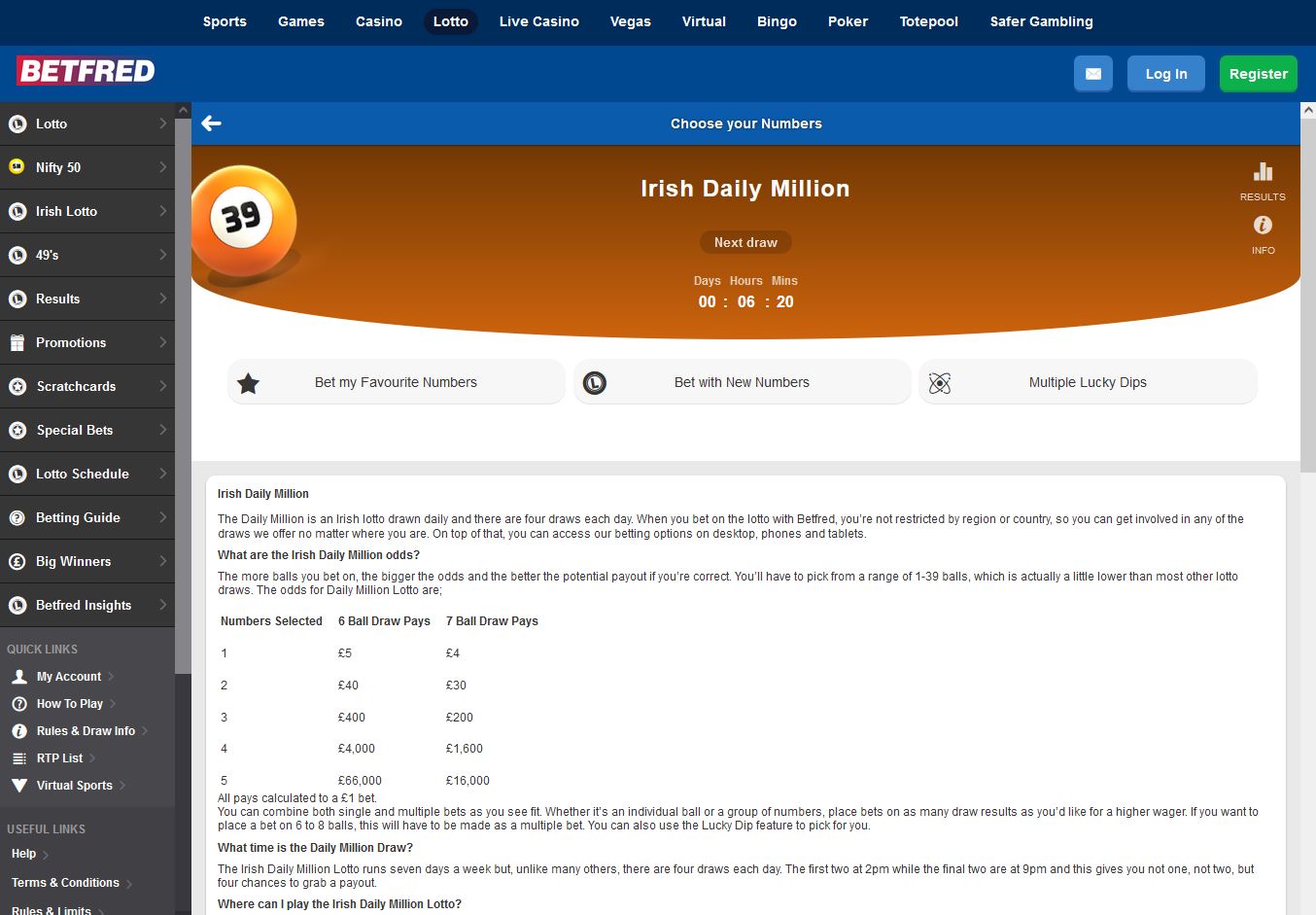Click the Lotto sidebar icon
The image size is (1316, 915).
(x=17, y=123)
